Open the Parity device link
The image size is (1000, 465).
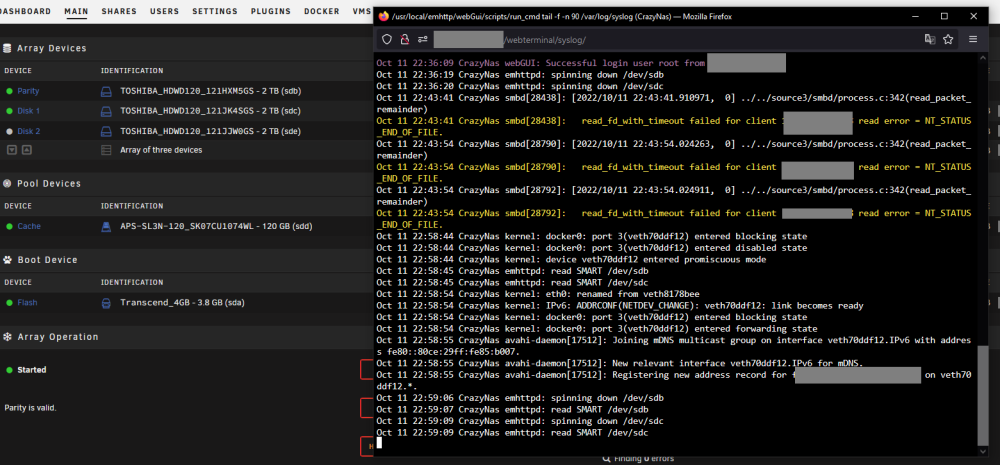click(x=28, y=91)
